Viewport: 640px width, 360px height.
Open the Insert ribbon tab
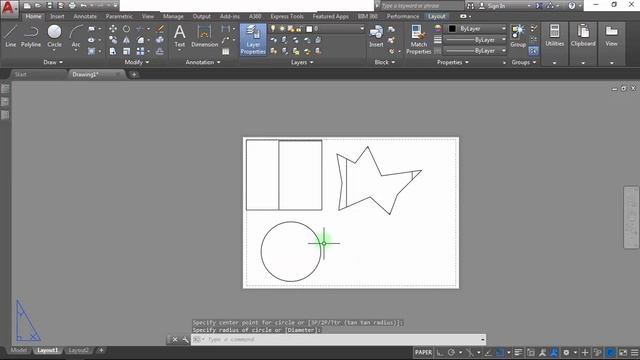click(x=57, y=16)
